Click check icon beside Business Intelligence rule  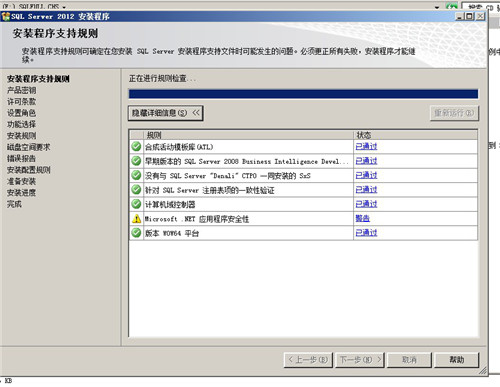[x=136, y=161]
